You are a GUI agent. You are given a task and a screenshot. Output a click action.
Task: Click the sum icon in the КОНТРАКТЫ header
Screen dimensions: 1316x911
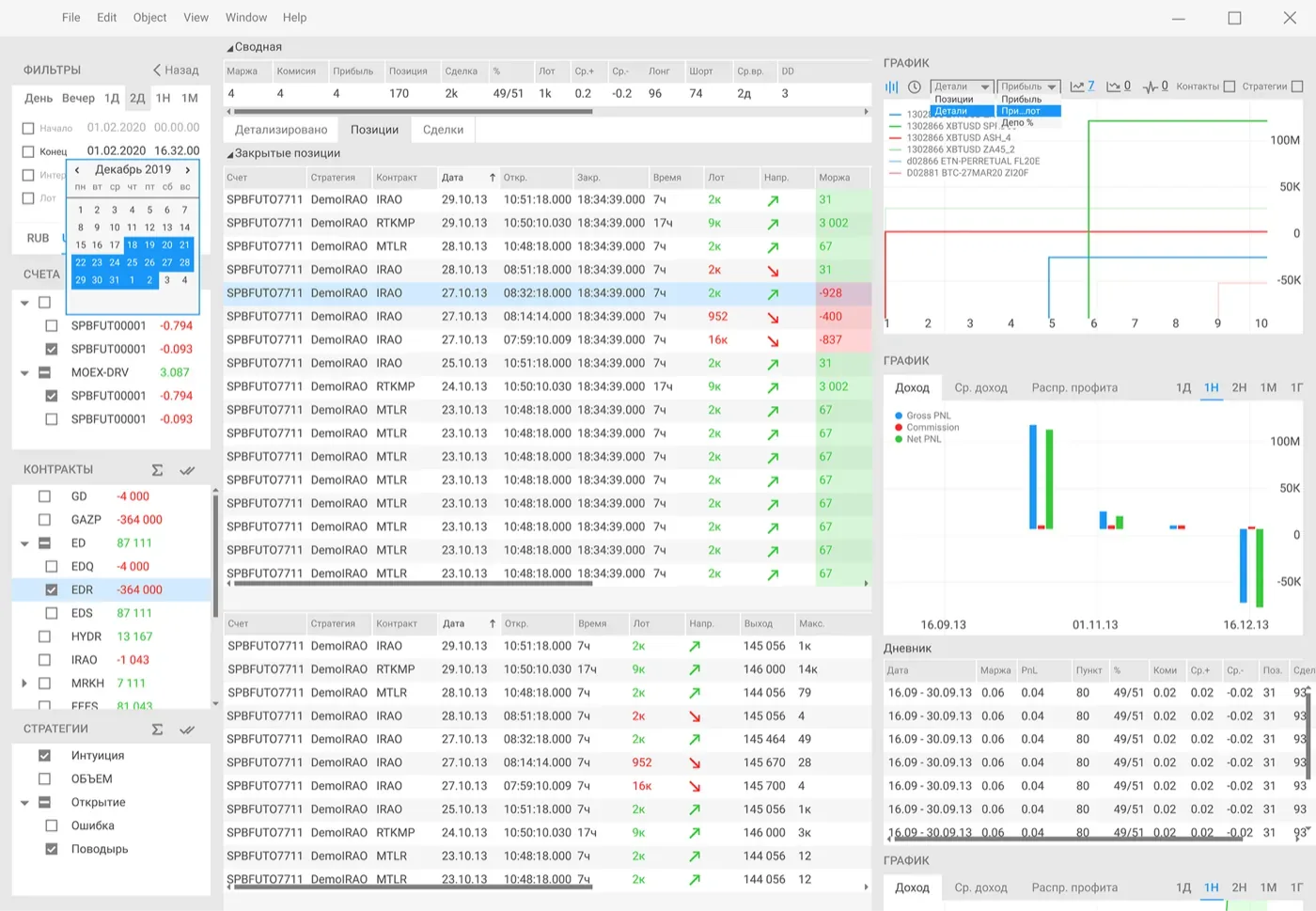click(x=157, y=470)
